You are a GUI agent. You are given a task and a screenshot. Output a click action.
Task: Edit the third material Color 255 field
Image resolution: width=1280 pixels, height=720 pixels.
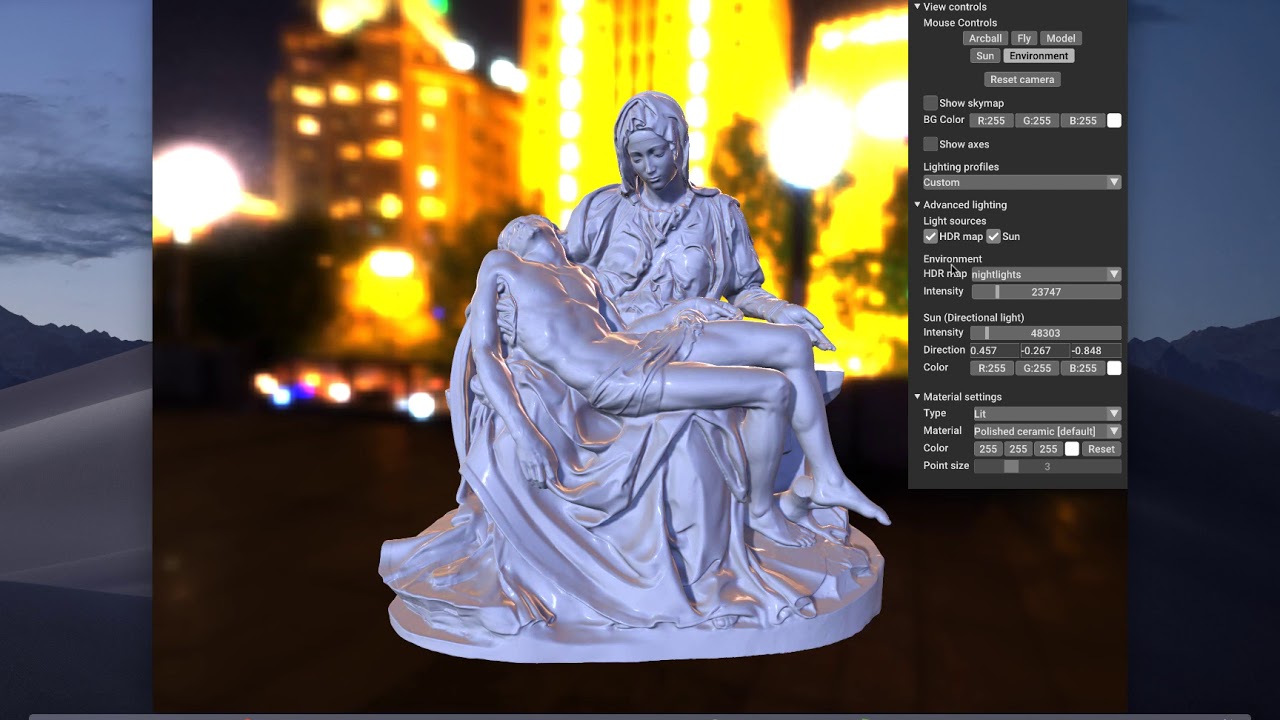[x=1048, y=449]
